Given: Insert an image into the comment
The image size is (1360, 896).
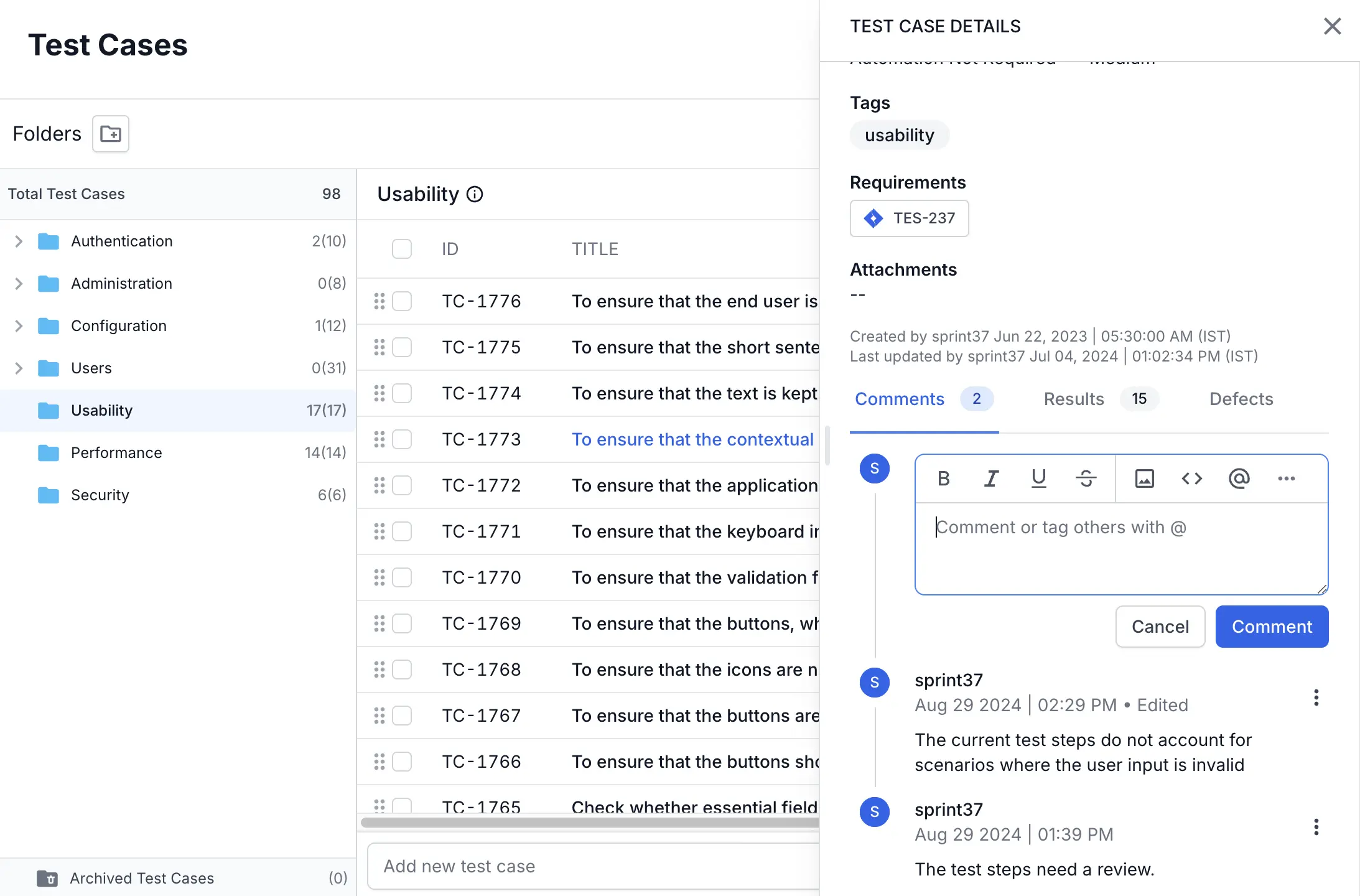Looking at the screenshot, I should (1144, 478).
